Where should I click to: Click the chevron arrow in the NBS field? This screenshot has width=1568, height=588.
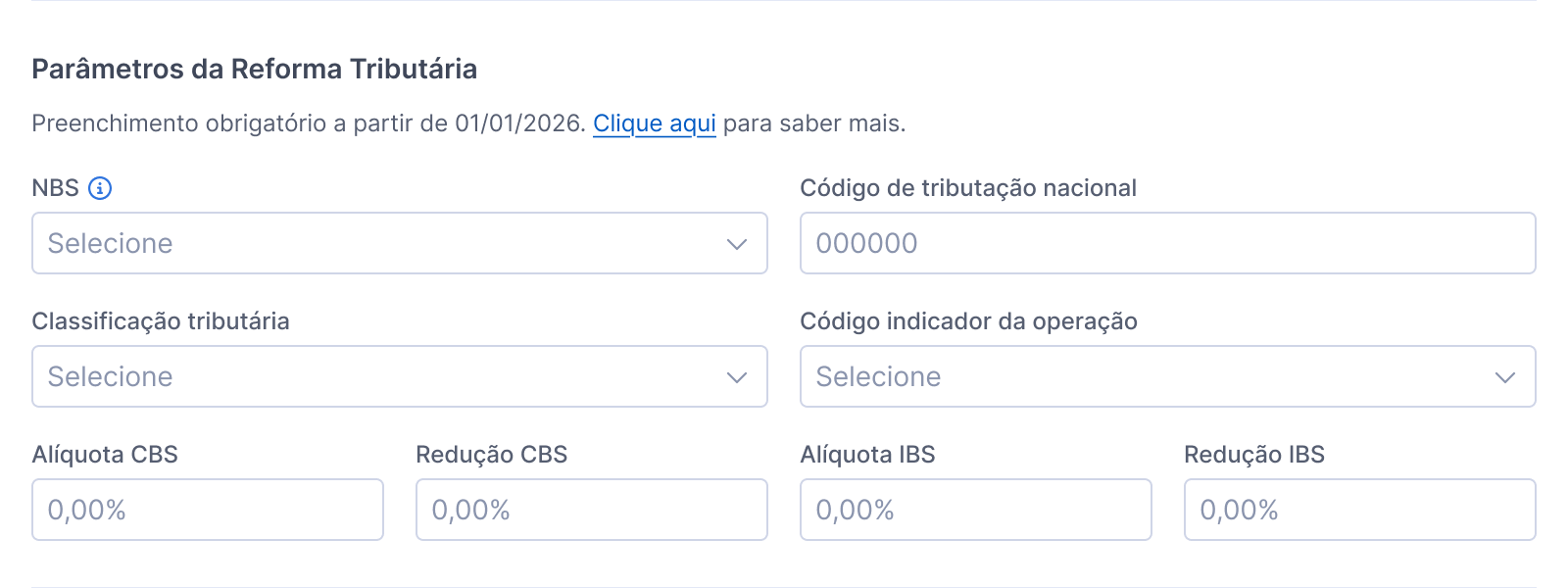(x=737, y=244)
